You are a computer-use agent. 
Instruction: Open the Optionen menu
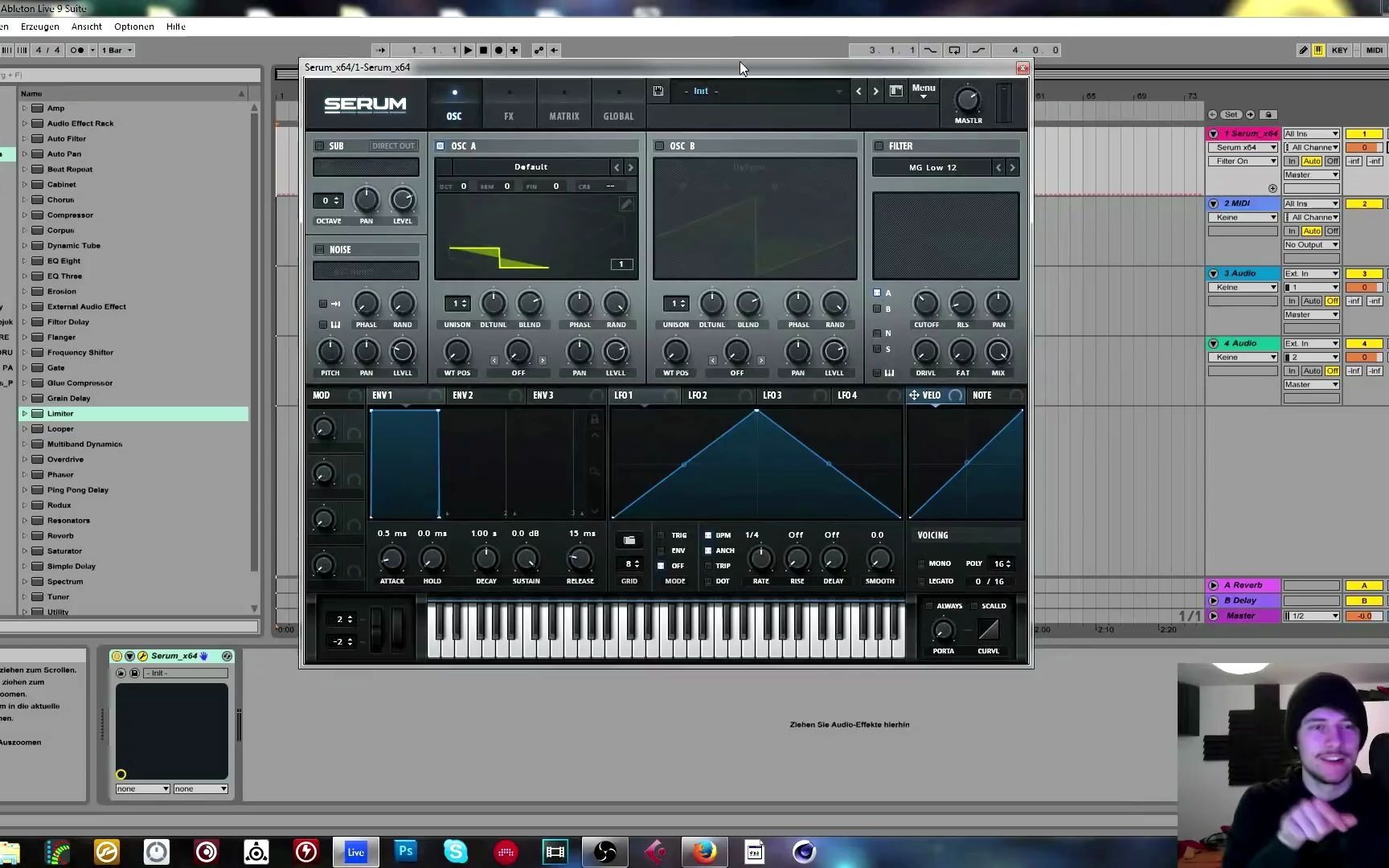[x=133, y=27]
